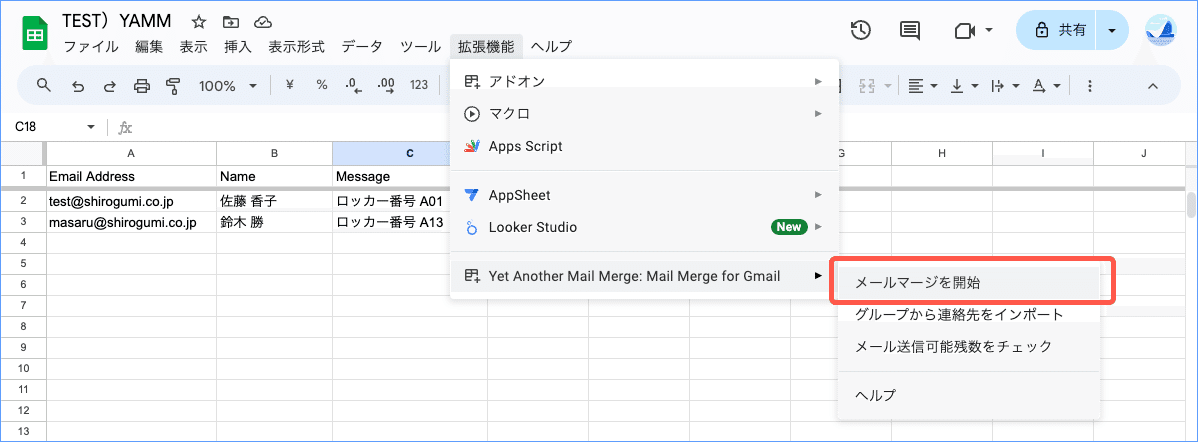
Task: Open the ファイル menu
Action: tap(91, 47)
